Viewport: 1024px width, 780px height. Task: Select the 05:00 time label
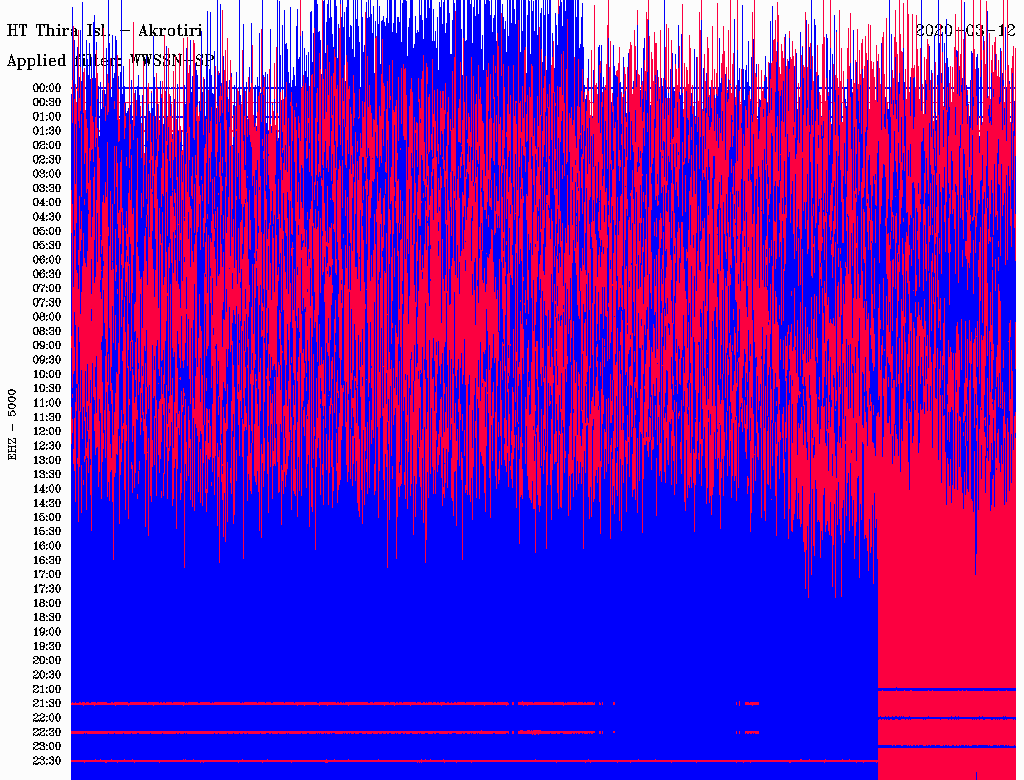pos(47,231)
